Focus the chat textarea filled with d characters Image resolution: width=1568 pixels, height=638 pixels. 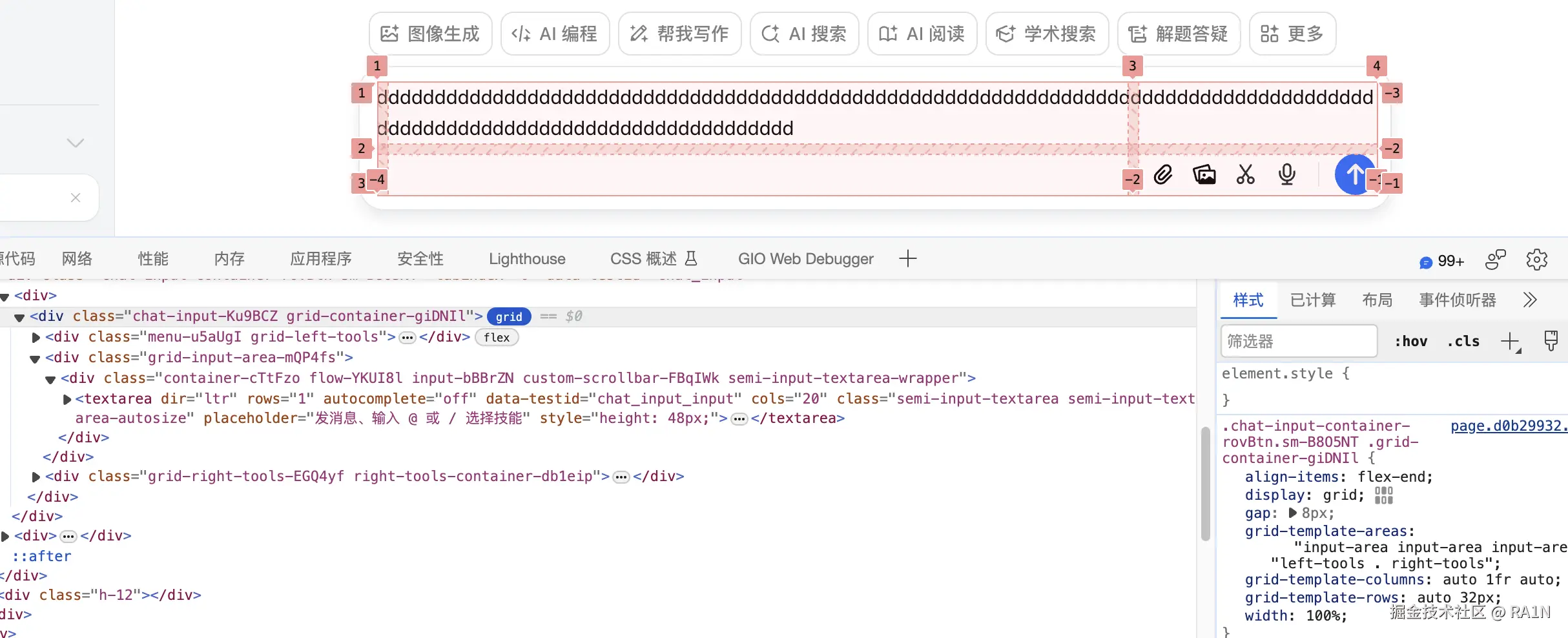coord(876,113)
